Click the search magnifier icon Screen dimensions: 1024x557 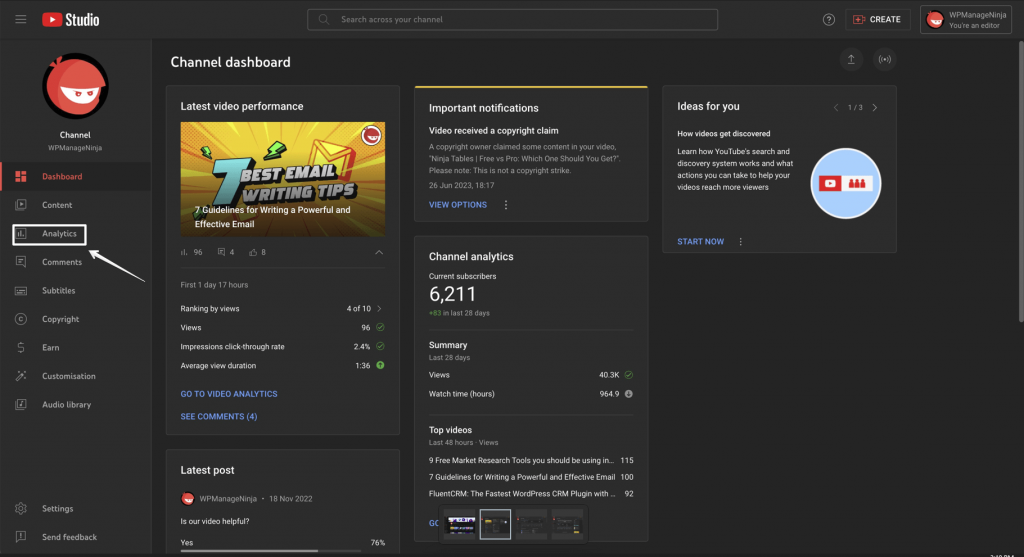coord(324,20)
